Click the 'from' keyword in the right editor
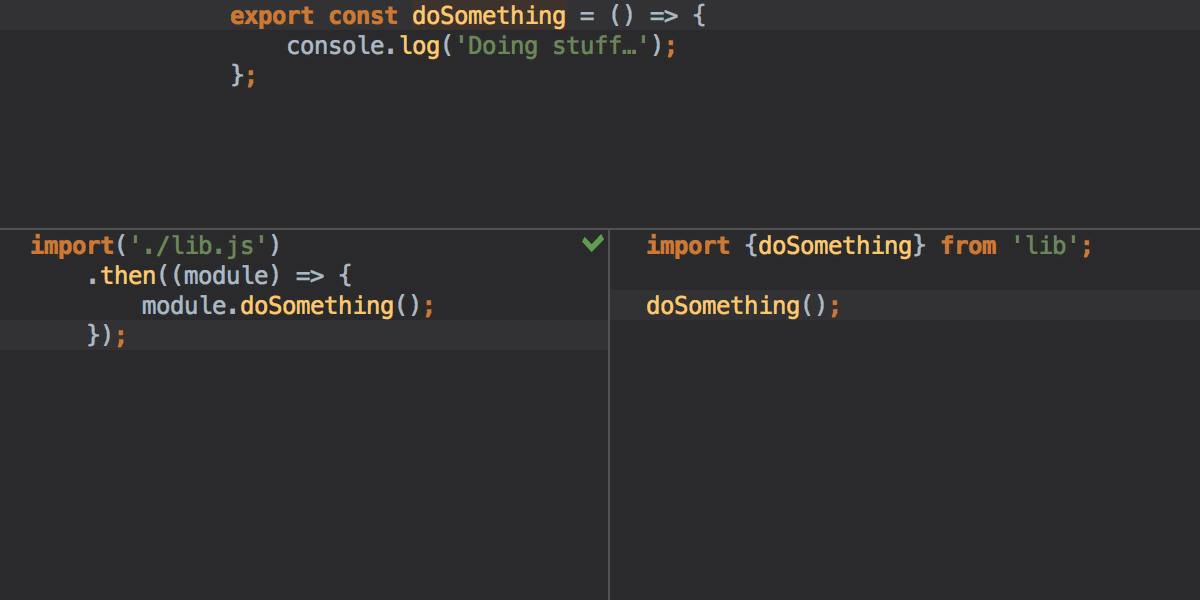This screenshot has height=600, width=1200. click(969, 245)
